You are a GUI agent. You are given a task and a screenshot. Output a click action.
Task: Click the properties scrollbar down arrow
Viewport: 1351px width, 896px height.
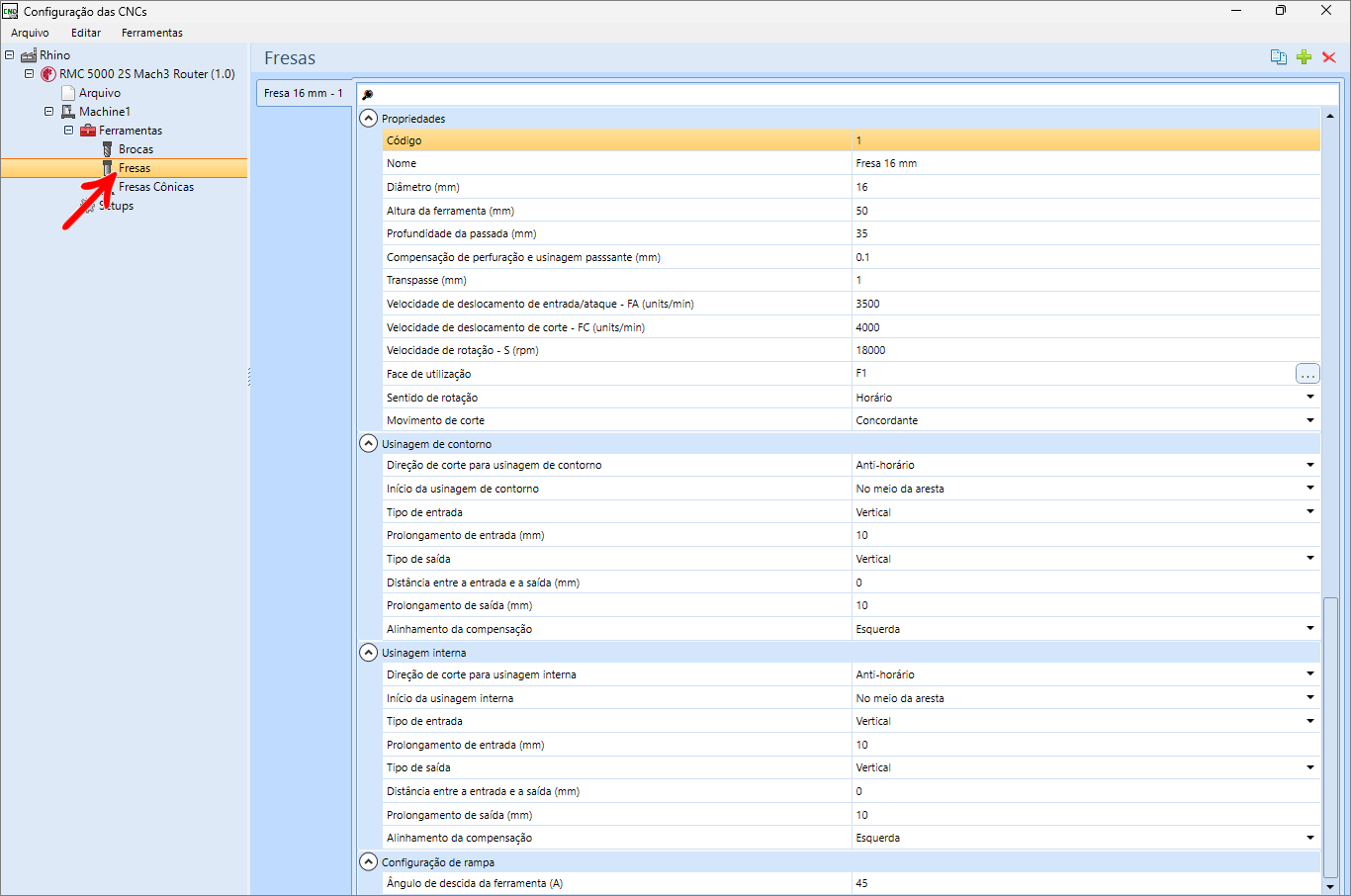click(1330, 887)
